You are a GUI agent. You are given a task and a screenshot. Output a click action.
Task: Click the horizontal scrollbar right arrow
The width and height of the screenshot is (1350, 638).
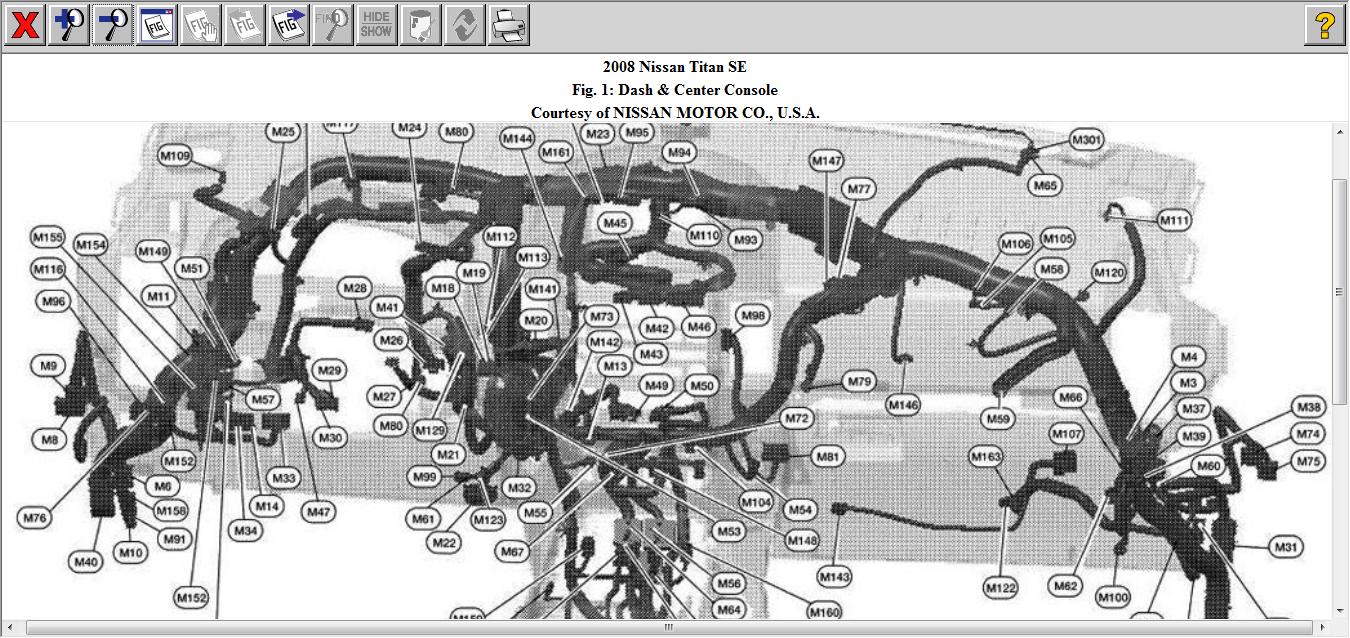point(1323,628)
